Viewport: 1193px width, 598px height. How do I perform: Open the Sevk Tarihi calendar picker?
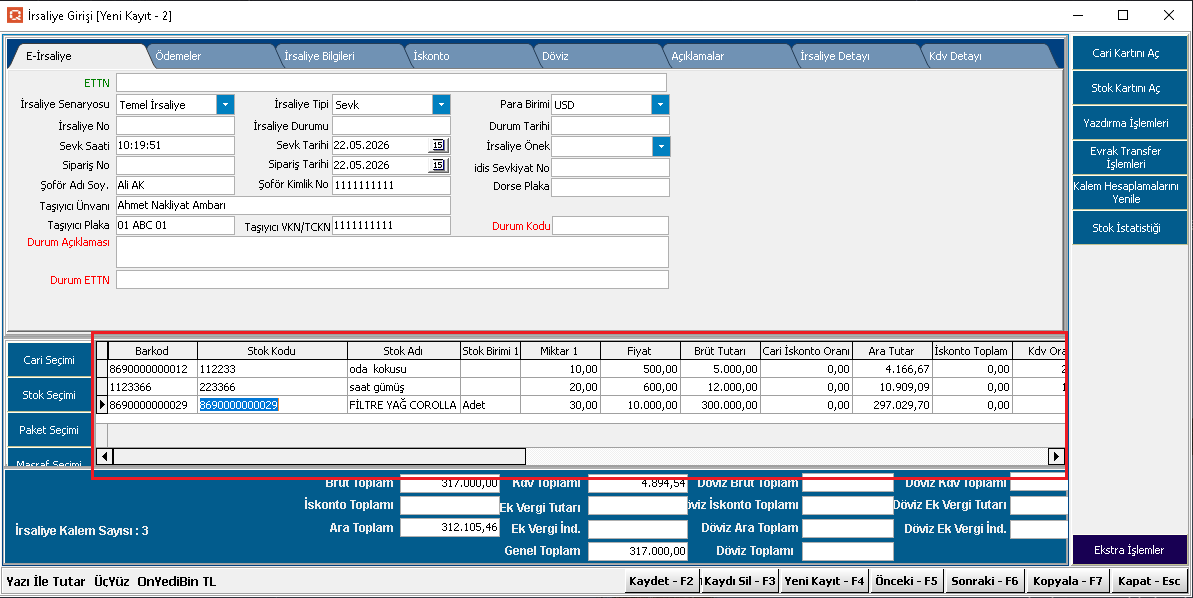click(439, 145)
